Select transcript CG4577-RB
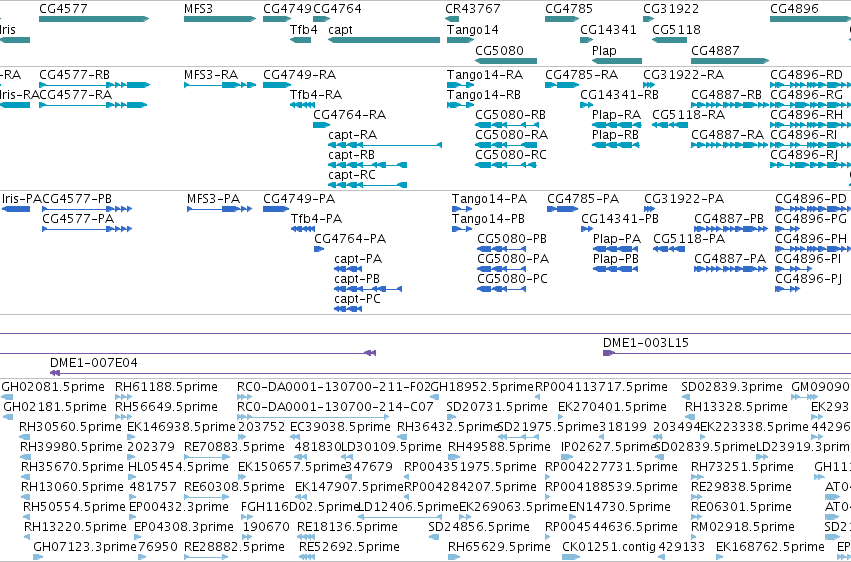This screenshot has height=562, width=851. click(x=94, y=85)
